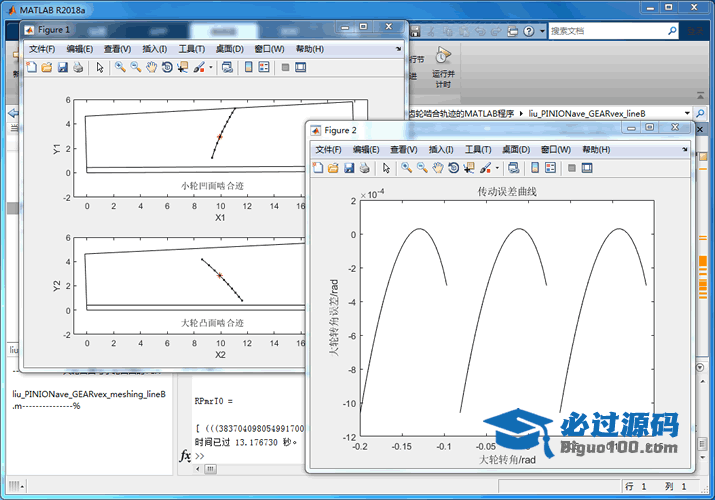This screenshot has width=715, height=500.
Task: Dock Figure 2 using the corner arrow
Action: [x=684, y=149]
